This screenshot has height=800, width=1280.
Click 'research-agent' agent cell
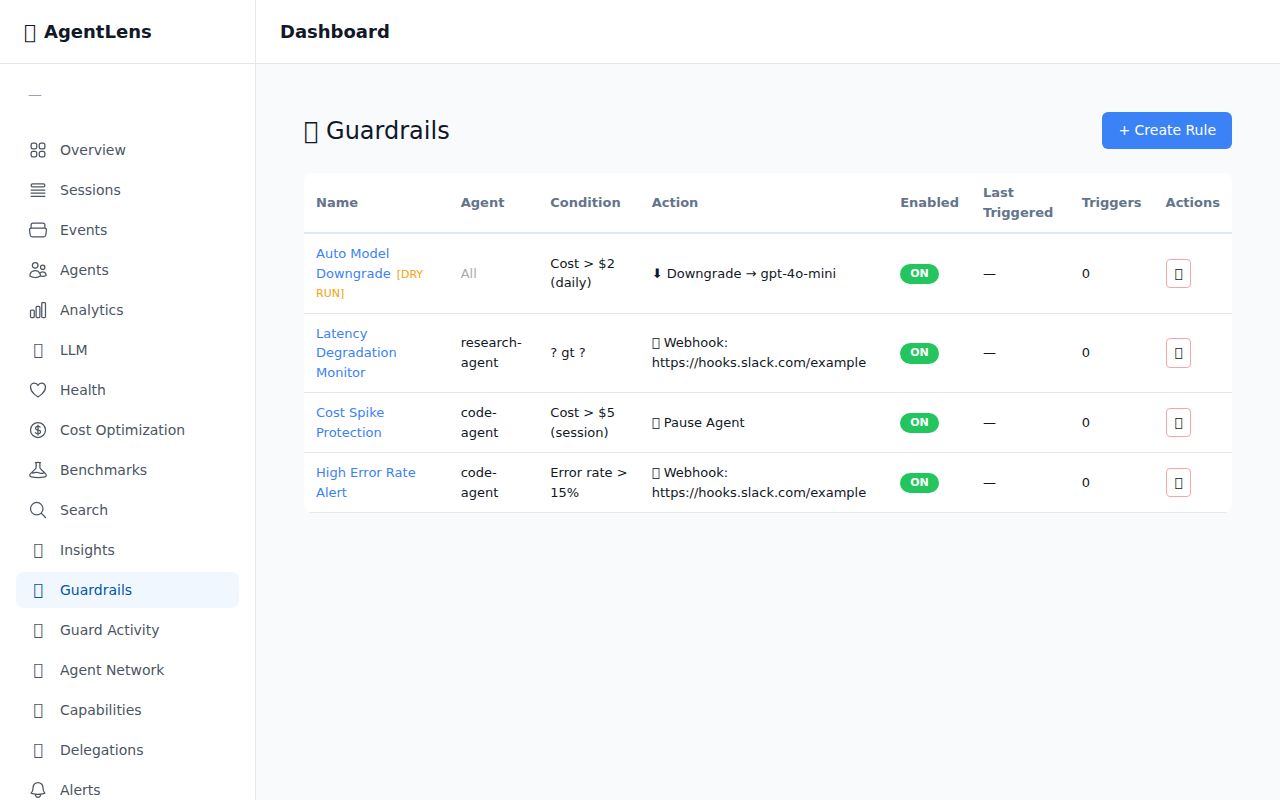pyautogui.click(x=491, y=352)
